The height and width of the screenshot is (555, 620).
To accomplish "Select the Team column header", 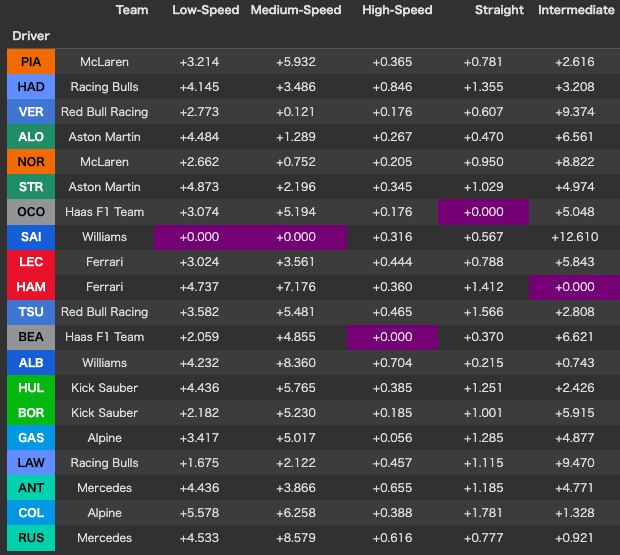I will [132, 10].
